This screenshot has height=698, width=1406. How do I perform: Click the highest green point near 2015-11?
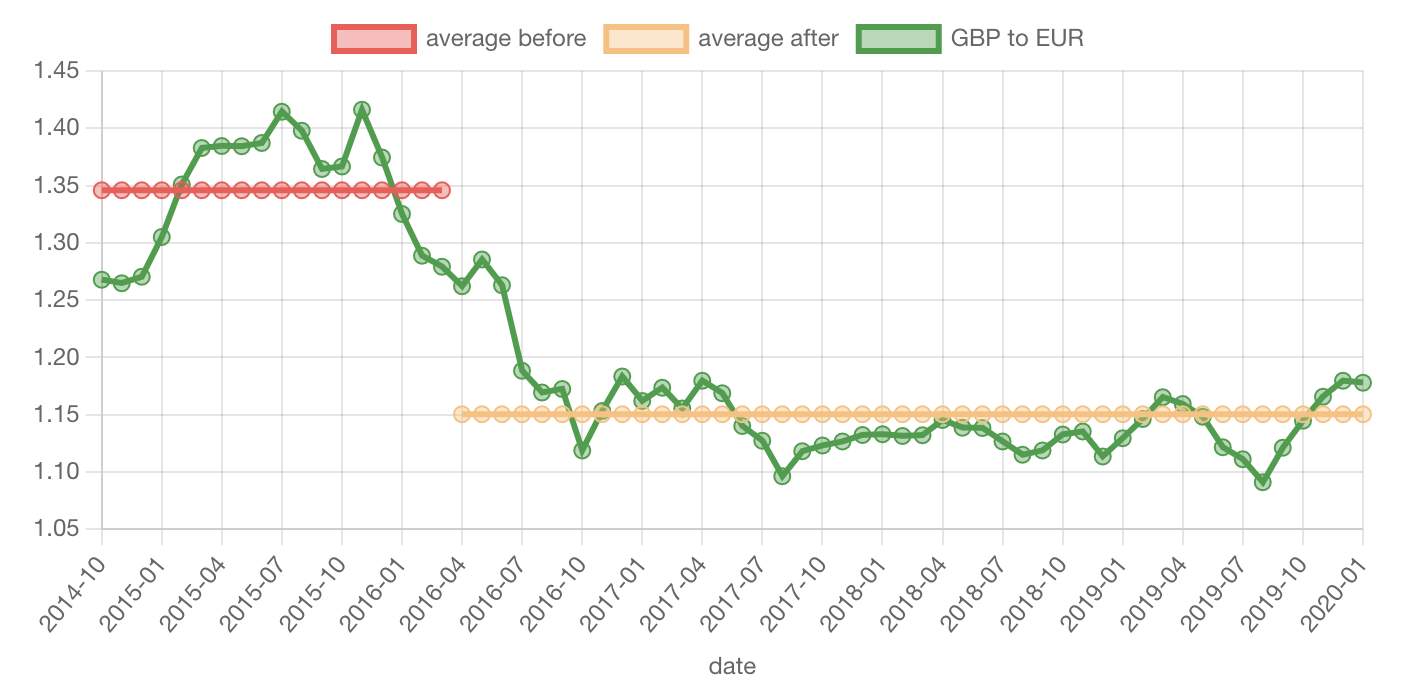(x=362, y=109)
